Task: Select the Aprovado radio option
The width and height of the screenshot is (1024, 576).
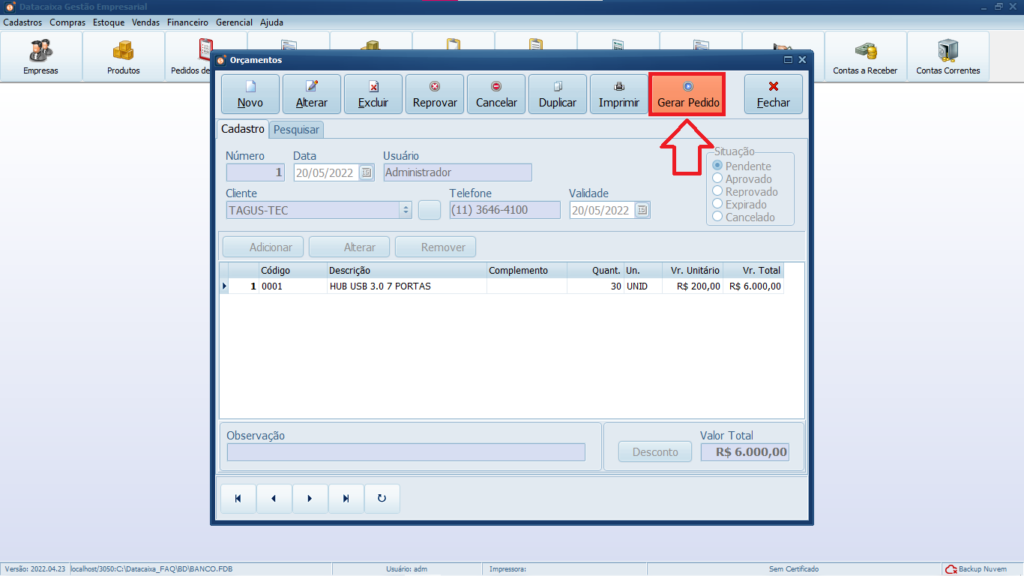Action: click(717, 179)
